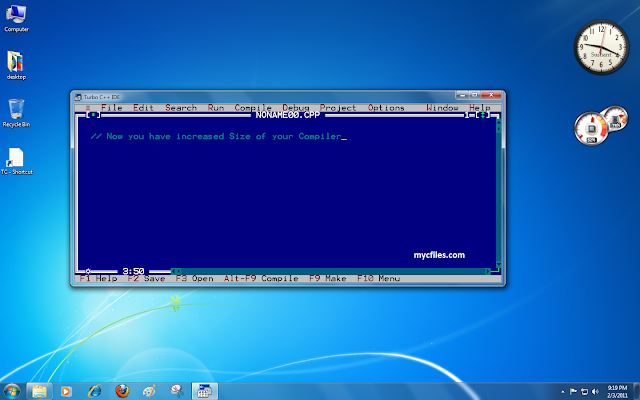
Task: Select the Recycle Bin icon
Action: point(16,113)
